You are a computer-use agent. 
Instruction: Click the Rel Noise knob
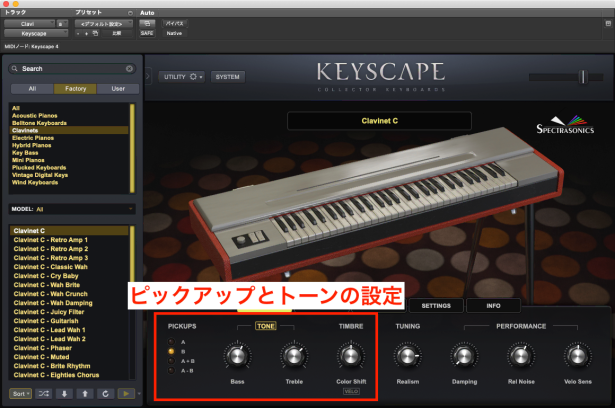521,356
